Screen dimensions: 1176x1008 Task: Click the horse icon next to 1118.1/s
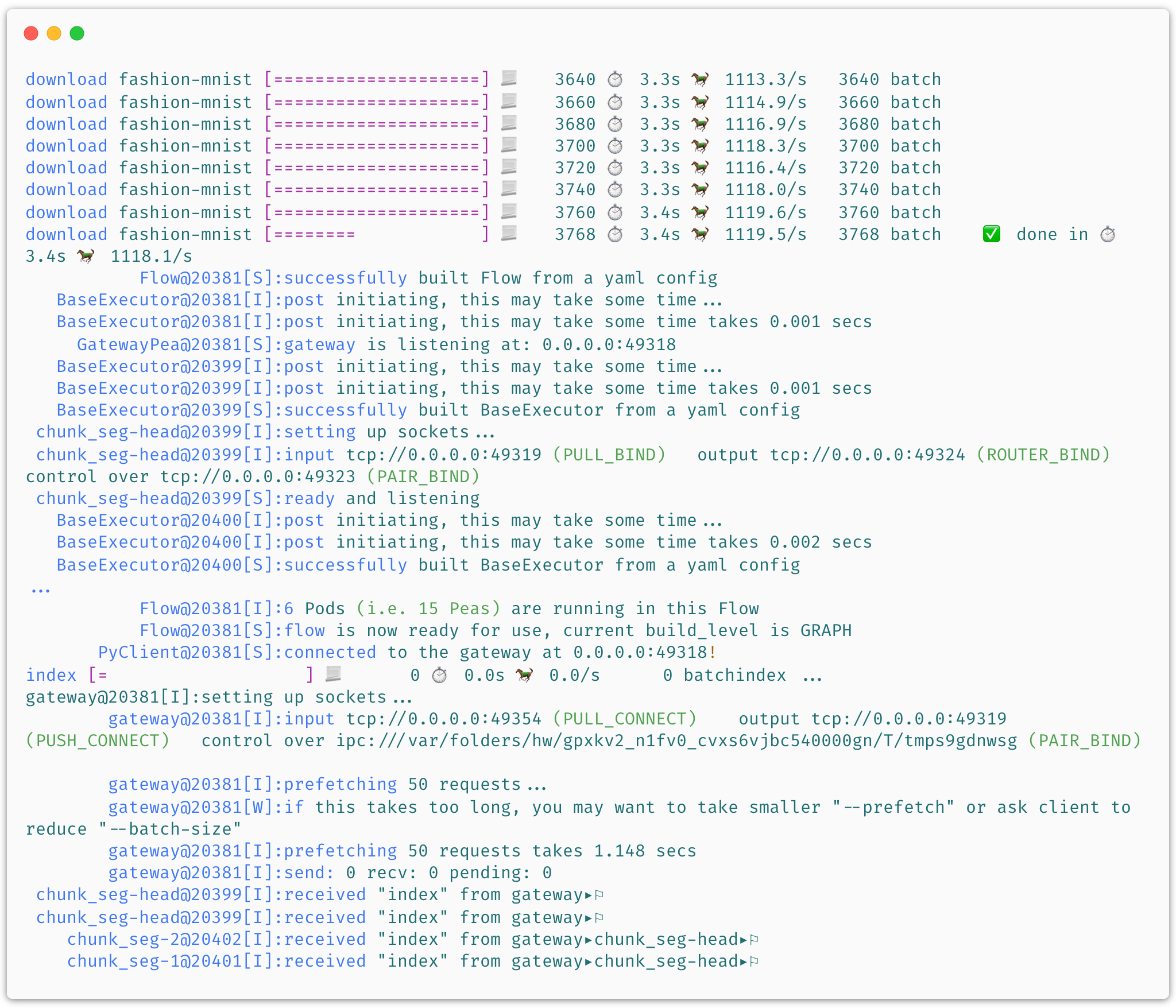(x=86, y=256)
